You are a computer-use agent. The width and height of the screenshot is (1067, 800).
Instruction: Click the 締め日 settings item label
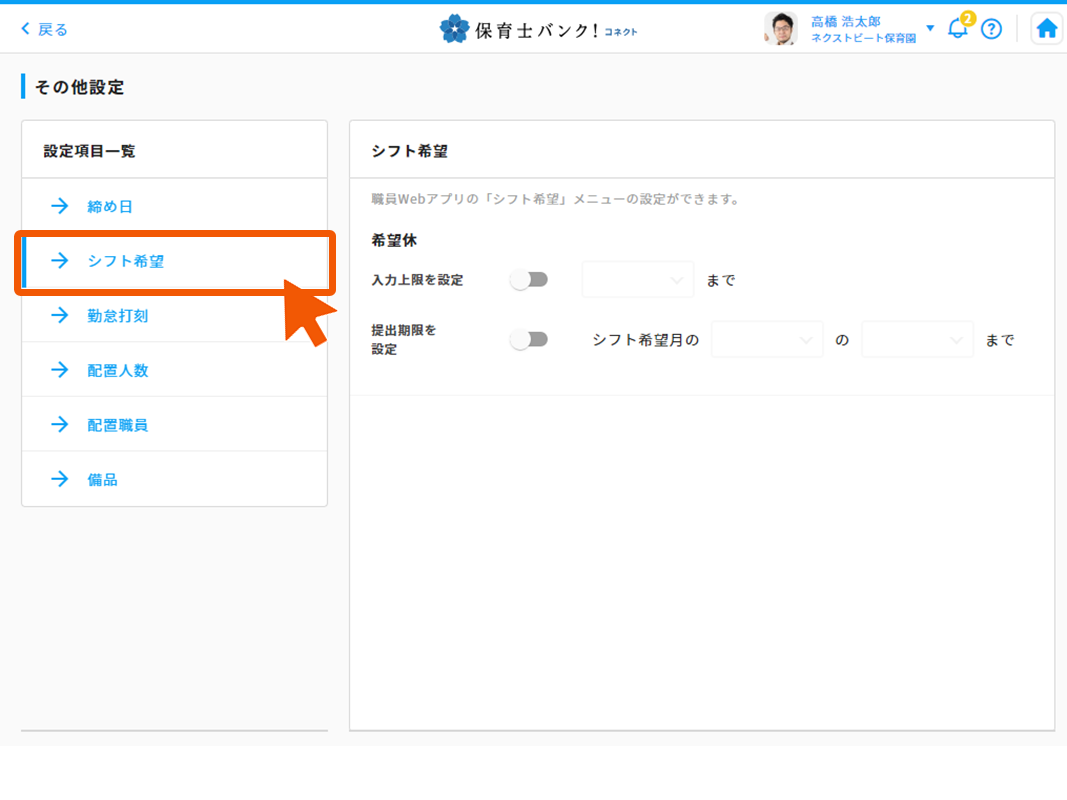(110, 207)
